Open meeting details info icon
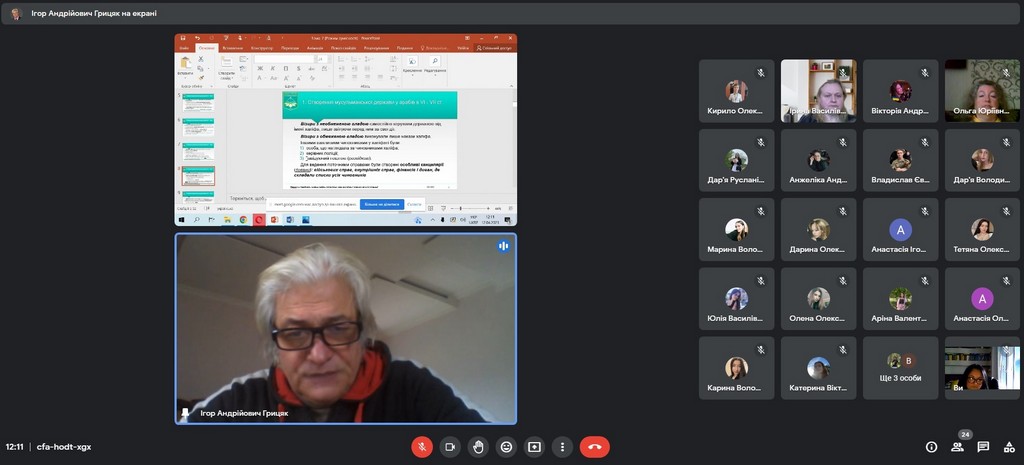 click(931, 447)
